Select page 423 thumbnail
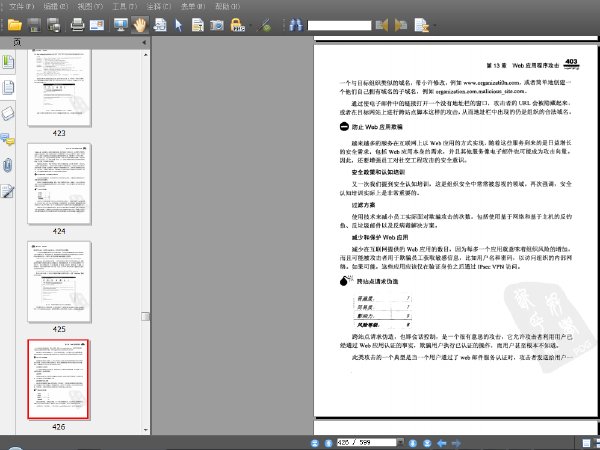Viewport: 600px width, 450px height. pyautogui.click(x=59, y=87)
